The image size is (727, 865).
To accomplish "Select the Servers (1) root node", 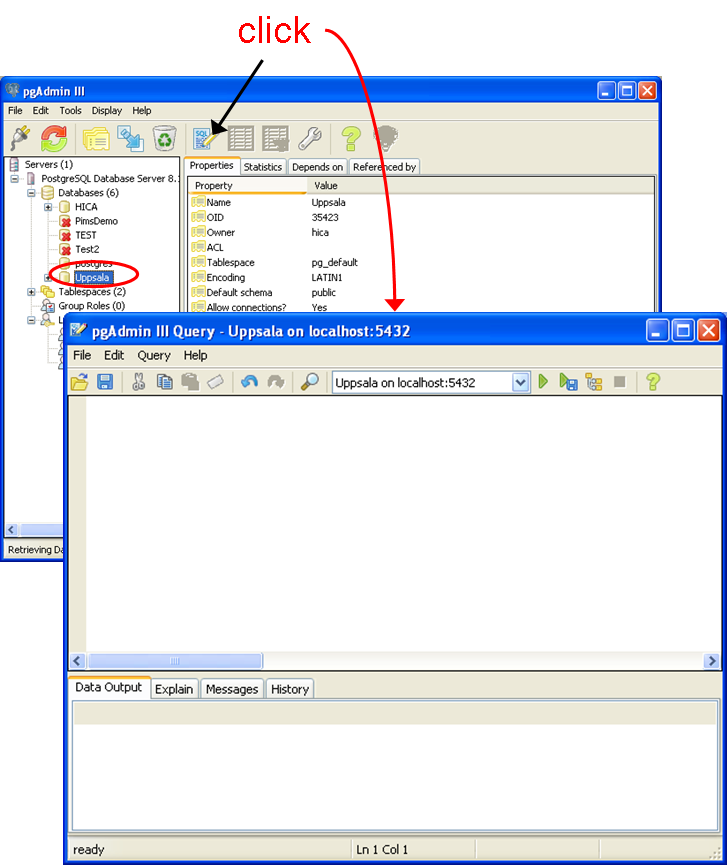I will coord(49,164).
